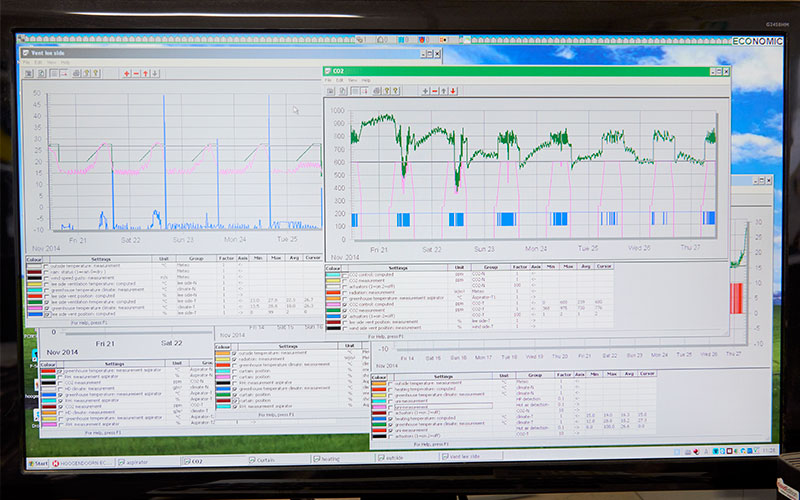Toggle wind side vent position checkbox in CO2 legend

click(345, 328)
